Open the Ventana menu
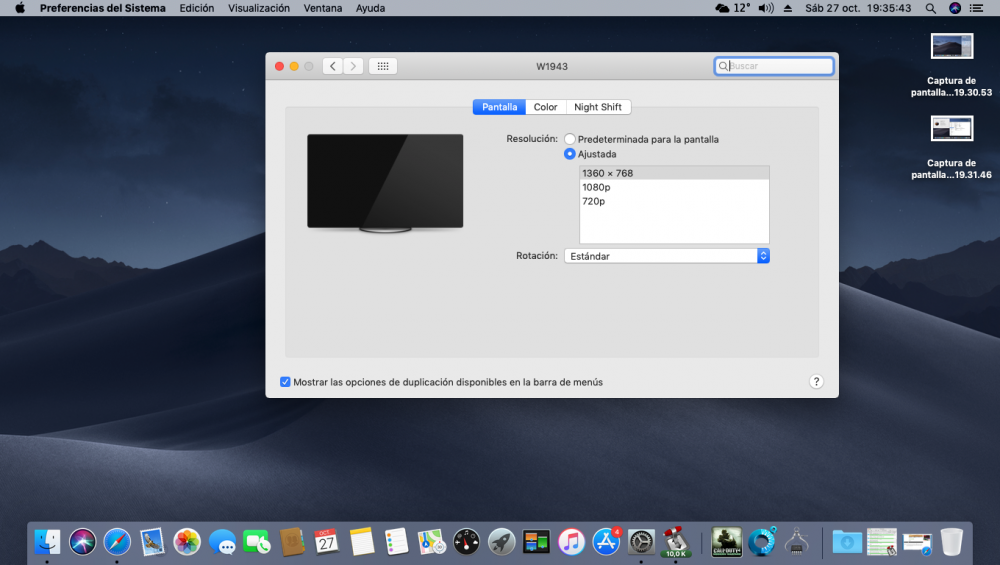The height and width of the screenshot is (565, 1000). coord(323,8)
